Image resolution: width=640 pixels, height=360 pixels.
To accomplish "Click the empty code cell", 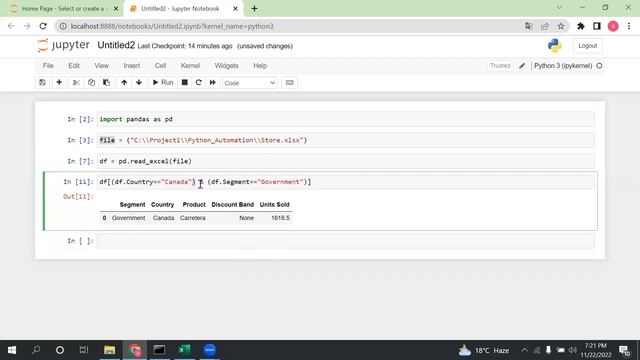I will [346, 241].
